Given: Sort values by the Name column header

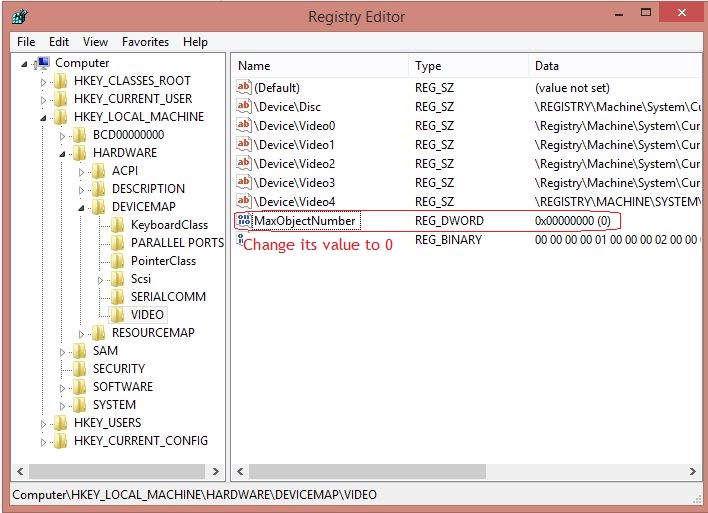Looking at the screenshot, I should (320, 66).
